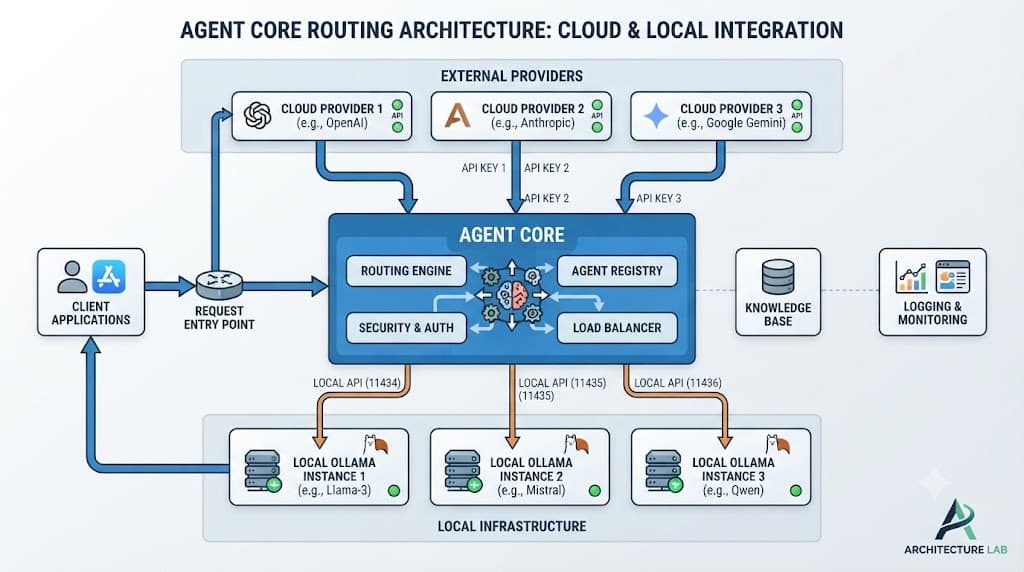The height and width of the screenshot is (572, 1024).
Task: Click the LOCAL INFRASTRUCTURE label
Action: 512,526
